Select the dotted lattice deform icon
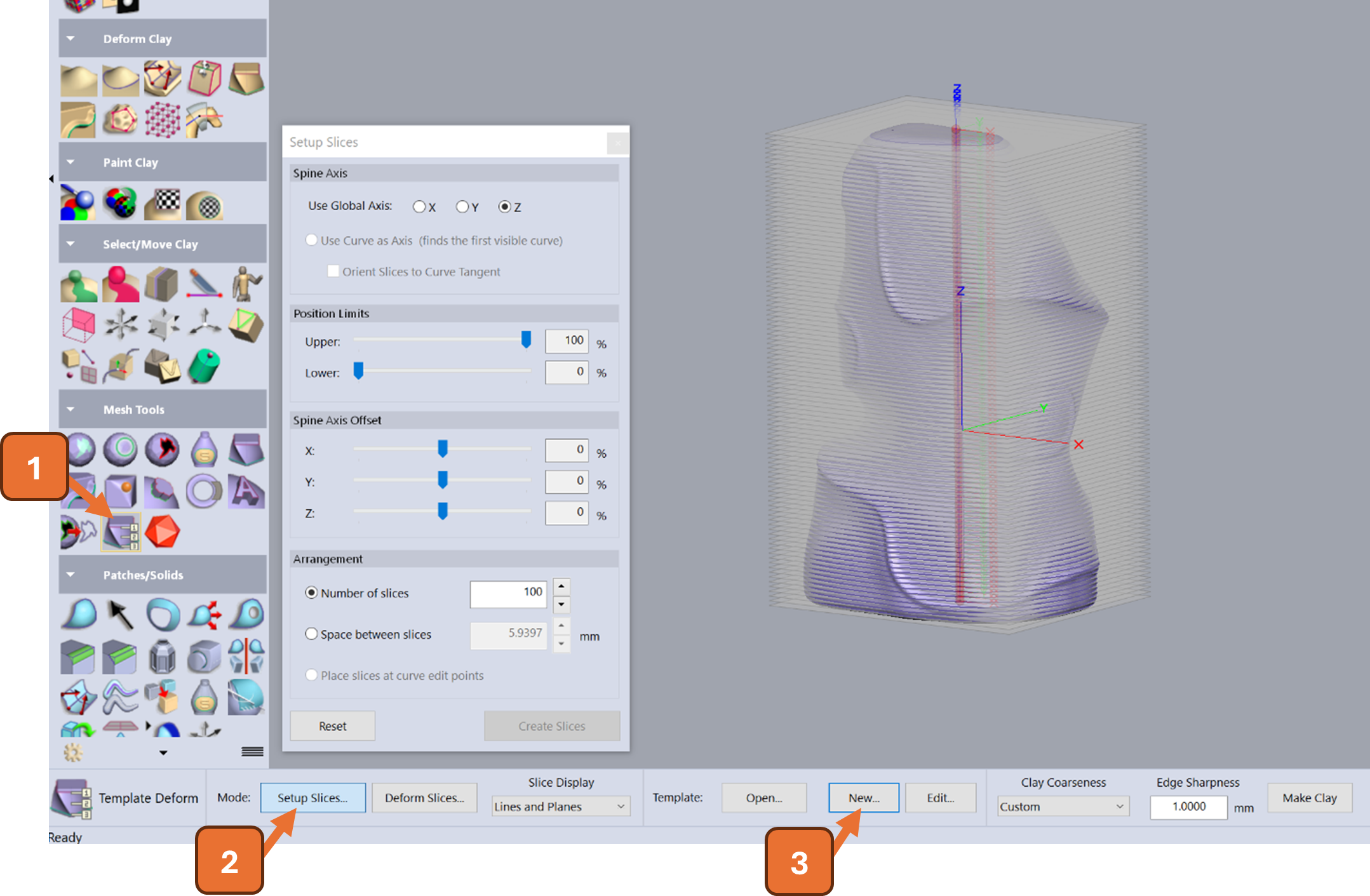 163,119
